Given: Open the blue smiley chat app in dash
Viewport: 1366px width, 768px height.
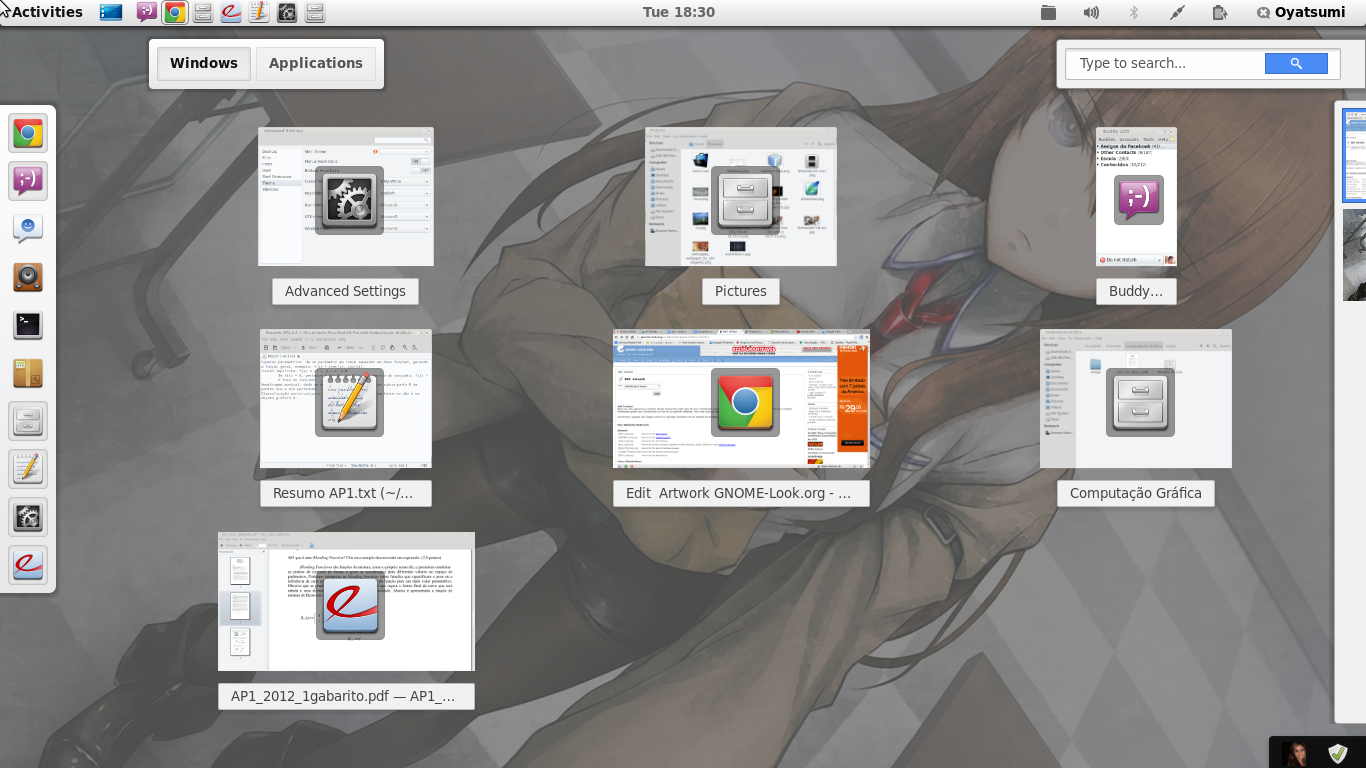Looking at the screenshot, I should (x=28, y=229).
